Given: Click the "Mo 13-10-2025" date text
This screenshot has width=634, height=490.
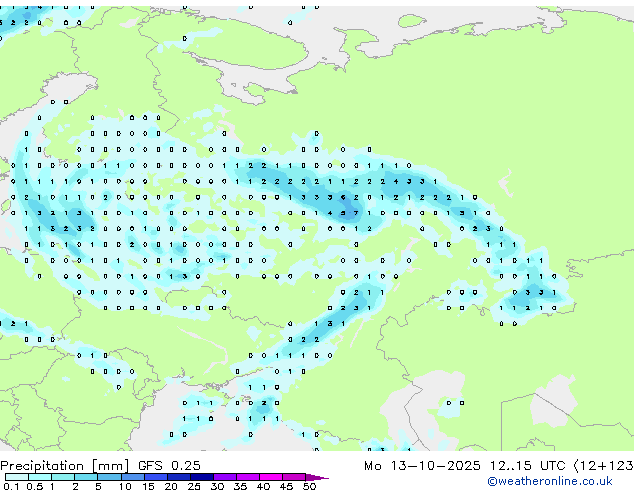Looking at the screenshot, I should tap(422, 466).
